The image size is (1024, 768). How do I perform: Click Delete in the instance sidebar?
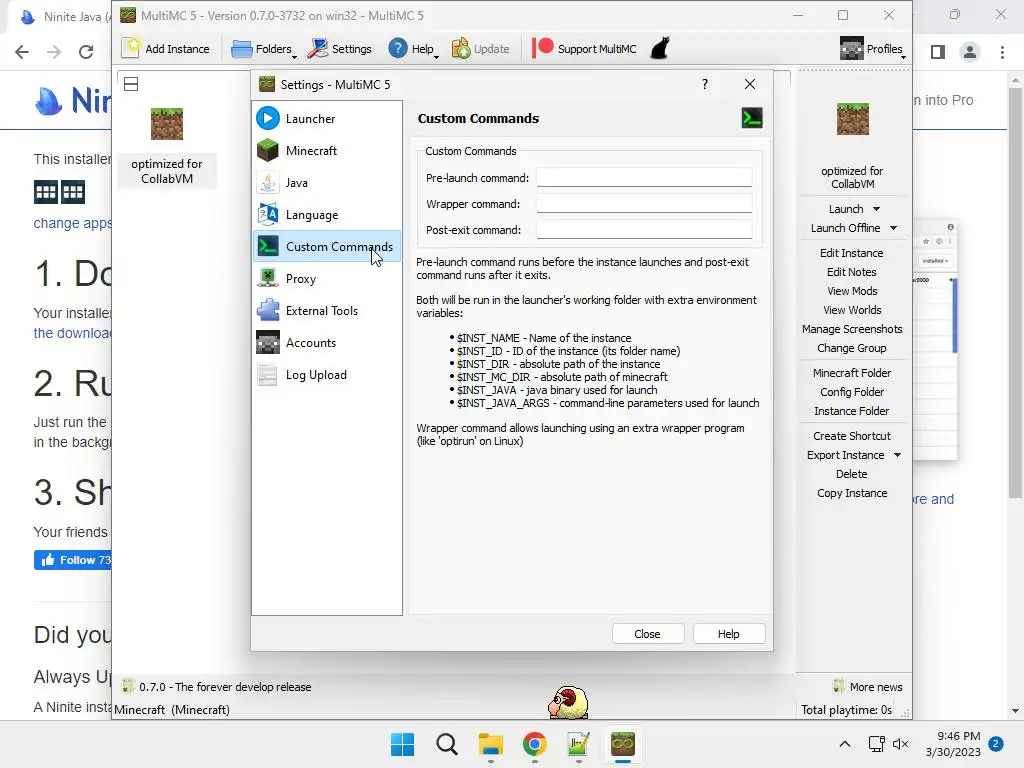852,473
